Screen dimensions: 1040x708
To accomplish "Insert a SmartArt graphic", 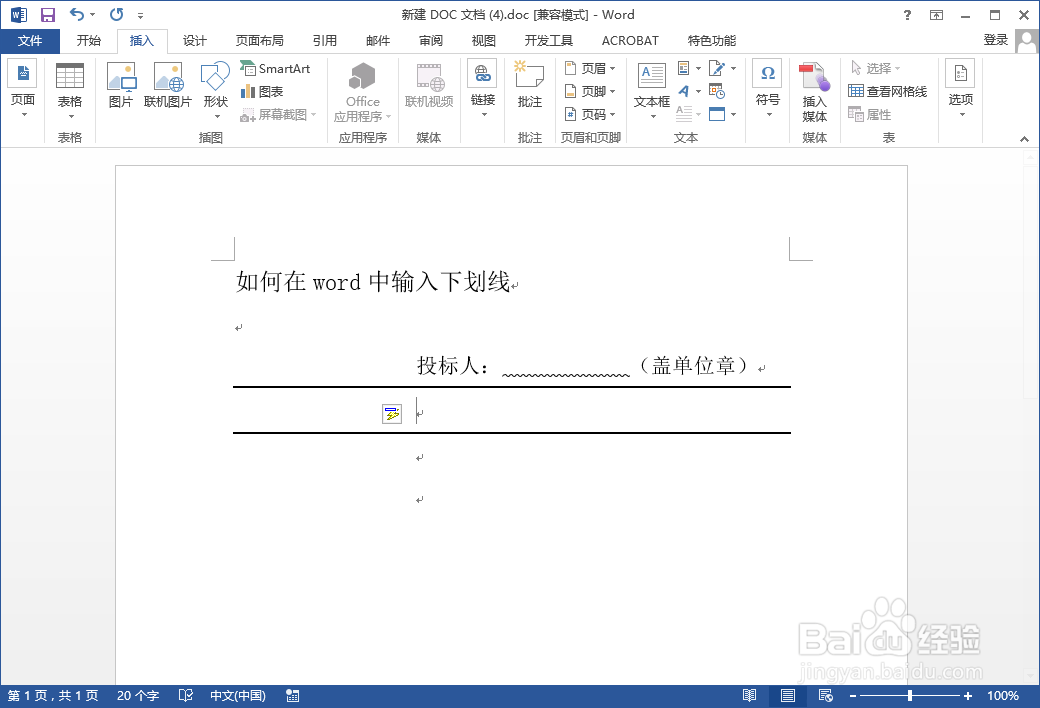I will pos(277,68).
